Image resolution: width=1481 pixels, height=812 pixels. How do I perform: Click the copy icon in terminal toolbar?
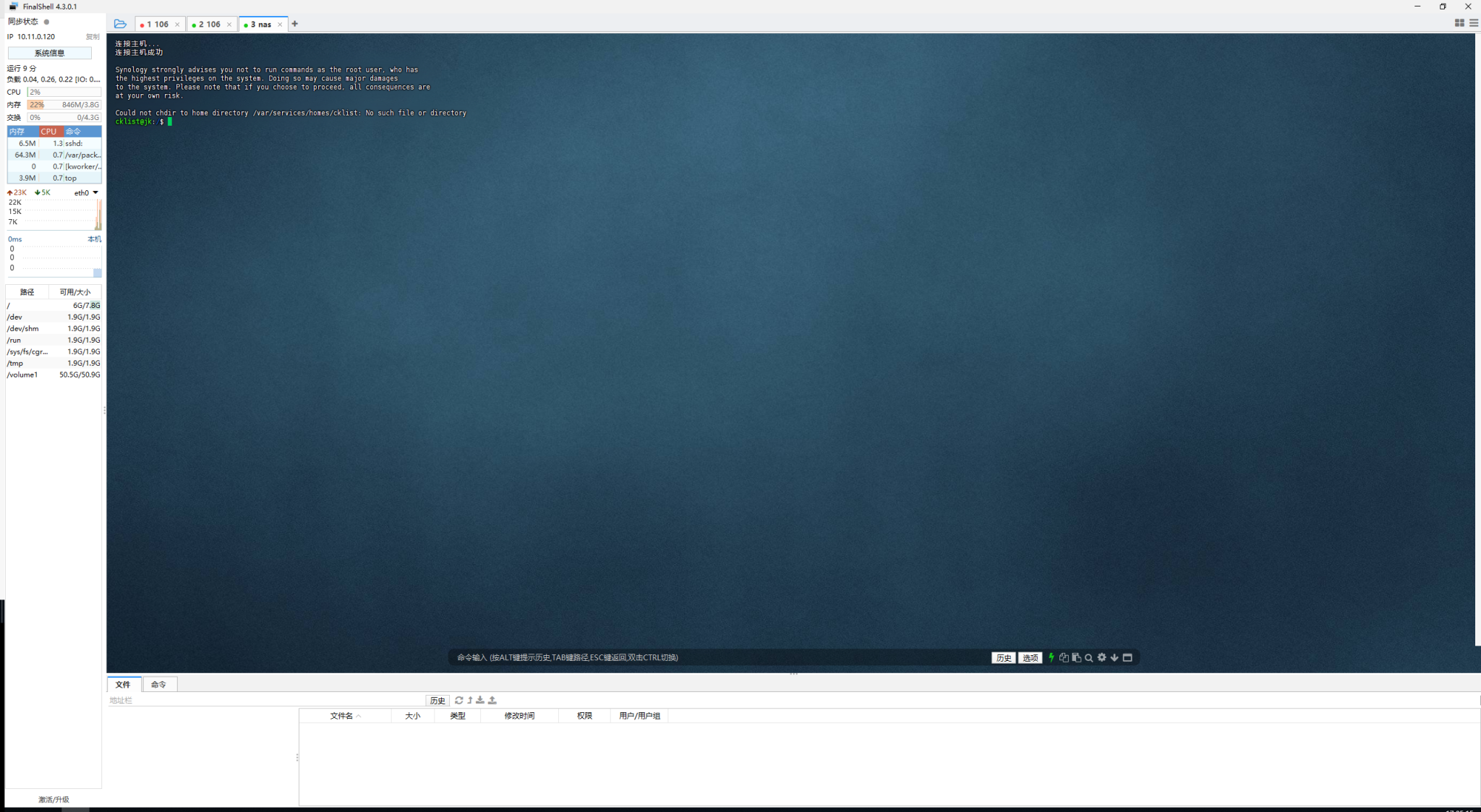click(x=1064, y=657)
